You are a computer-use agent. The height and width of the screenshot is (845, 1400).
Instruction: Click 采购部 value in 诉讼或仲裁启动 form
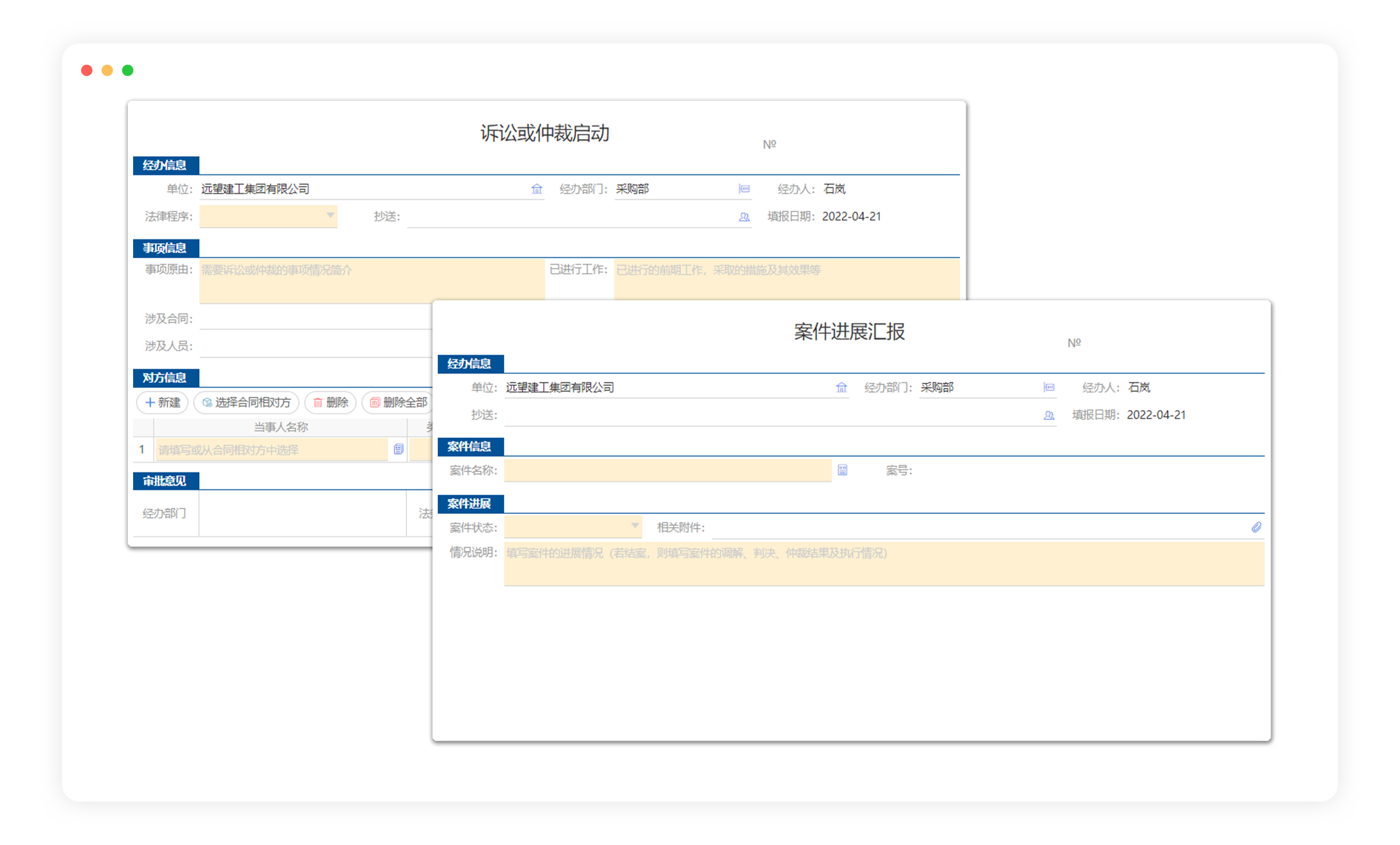point(632,189)
